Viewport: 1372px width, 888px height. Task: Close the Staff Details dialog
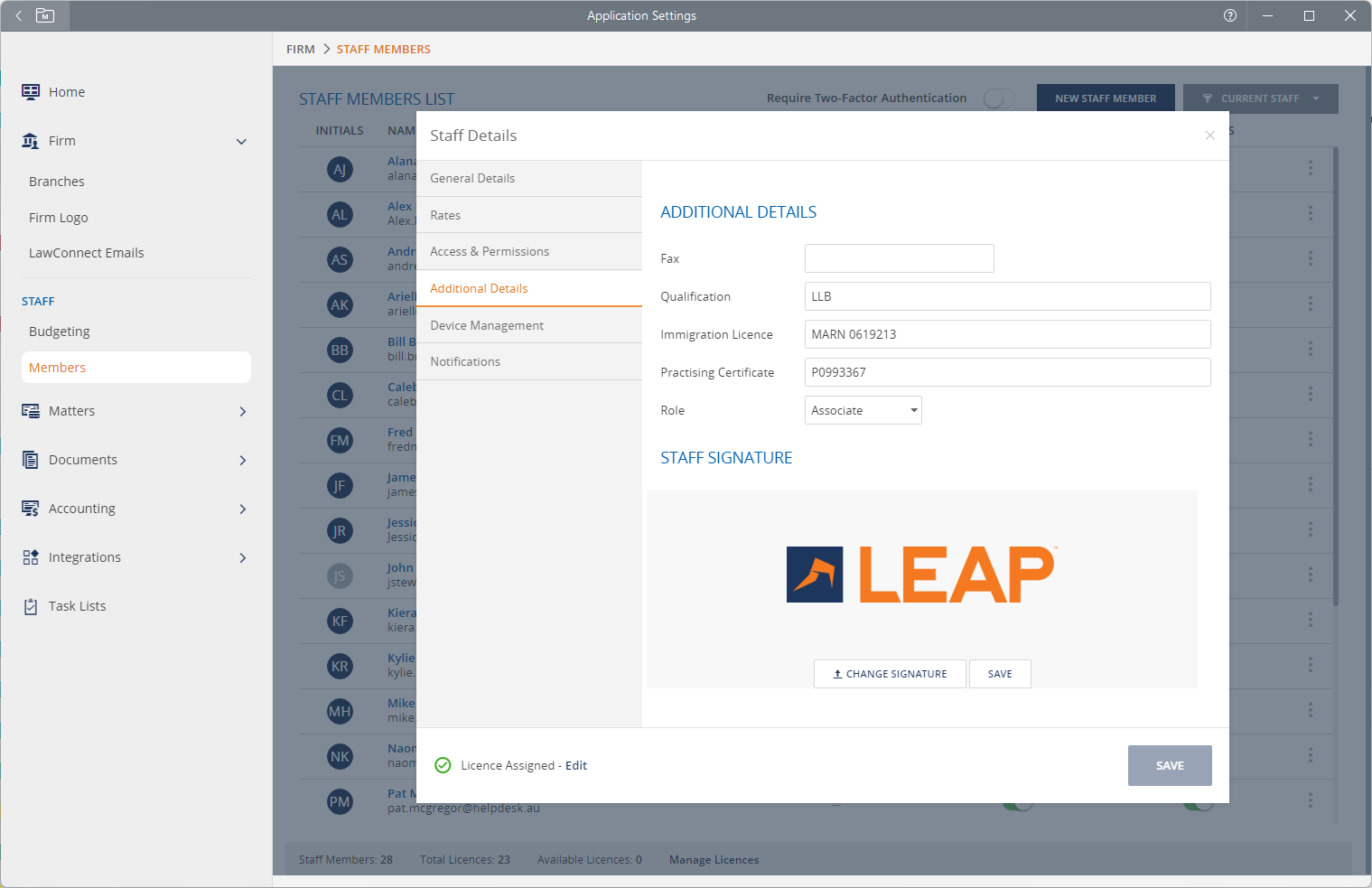point(1209,136)
